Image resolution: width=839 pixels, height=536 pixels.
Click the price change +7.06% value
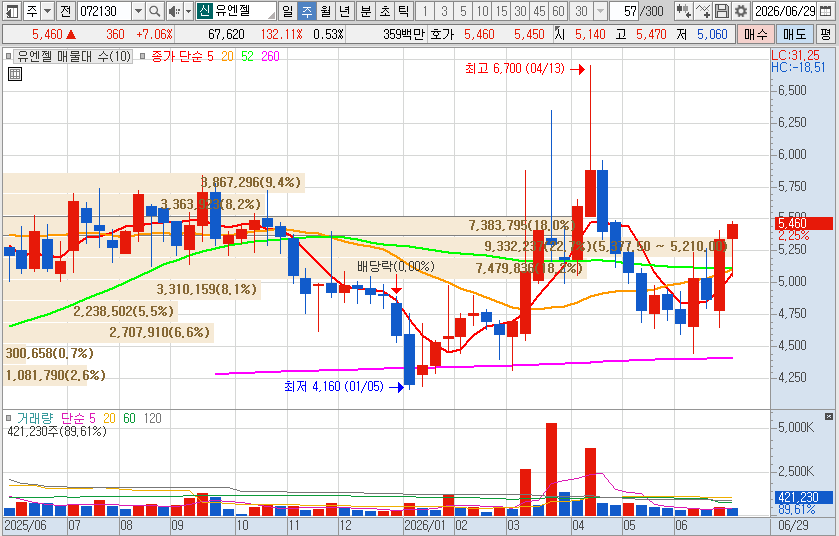pyautogui.click(x=154, y=35)
